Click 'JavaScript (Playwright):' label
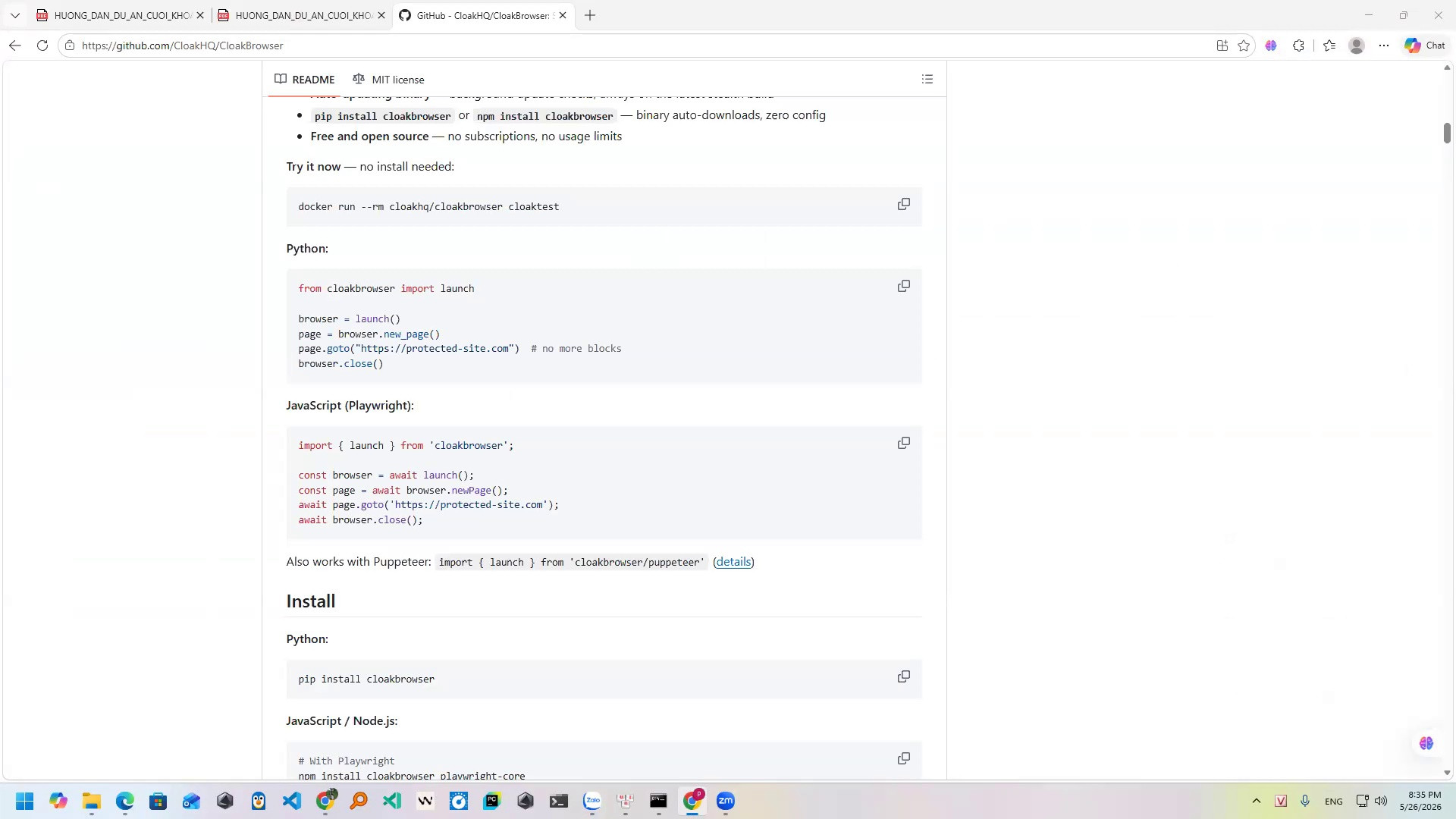The width and height of the screenshot is (1456, 819). pyautogui.click(x=350, y=406)
